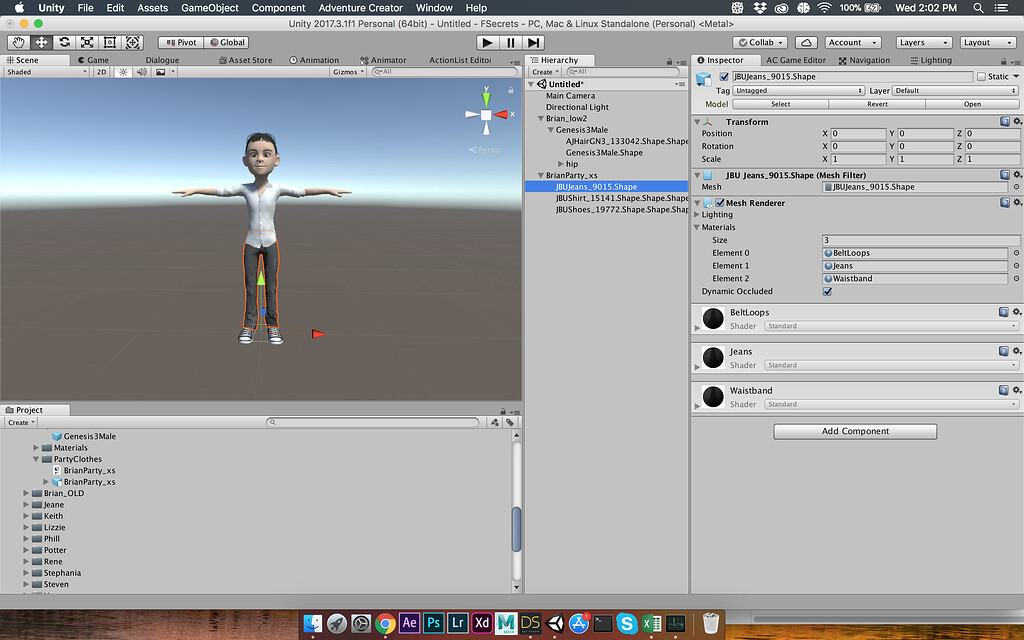
Task: Select the Rect Transform tool
Action: pyautogui.click(x=109, y=42)
